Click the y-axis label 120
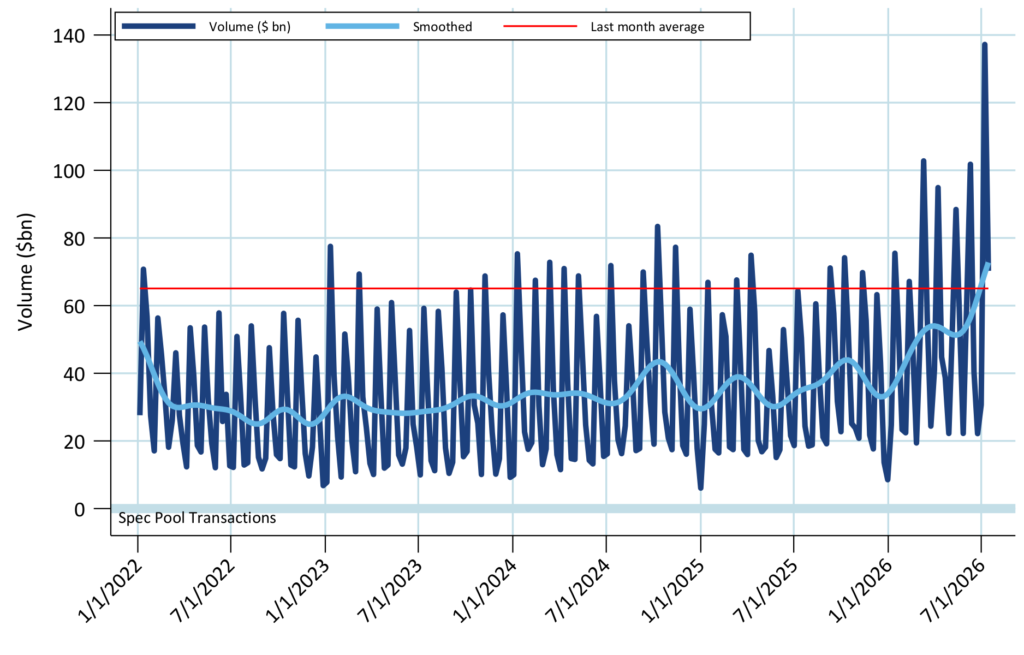Screen dimensions: 1024x655 point(69,103)
